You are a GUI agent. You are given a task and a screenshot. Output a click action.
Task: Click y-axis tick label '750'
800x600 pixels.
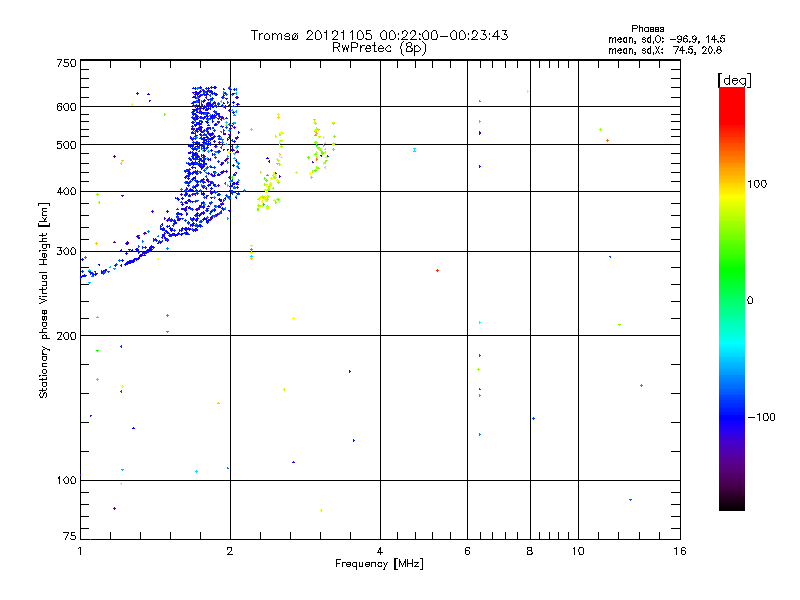[x=66, y=63]
